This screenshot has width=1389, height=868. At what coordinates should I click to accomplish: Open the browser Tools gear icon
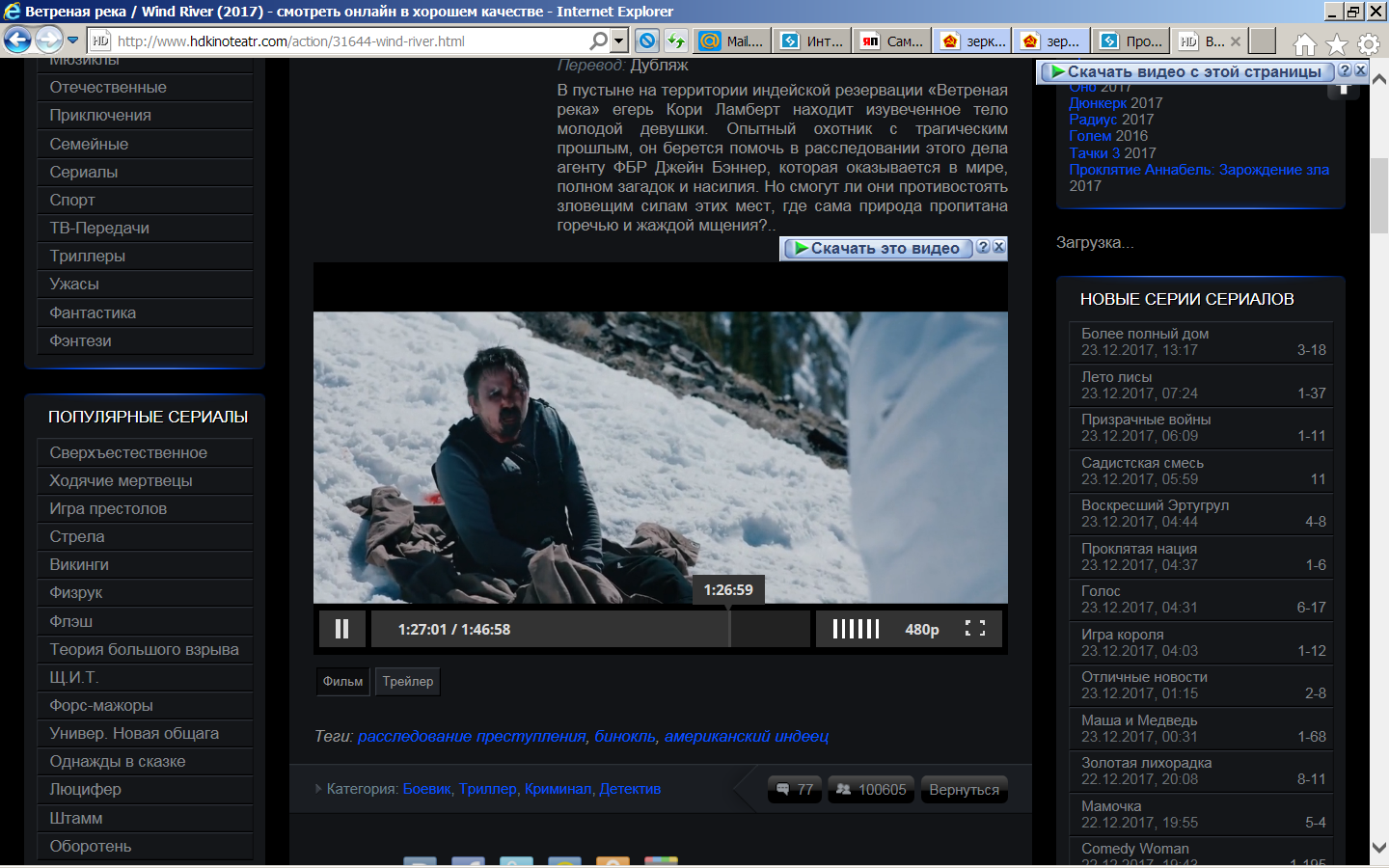1369,44
